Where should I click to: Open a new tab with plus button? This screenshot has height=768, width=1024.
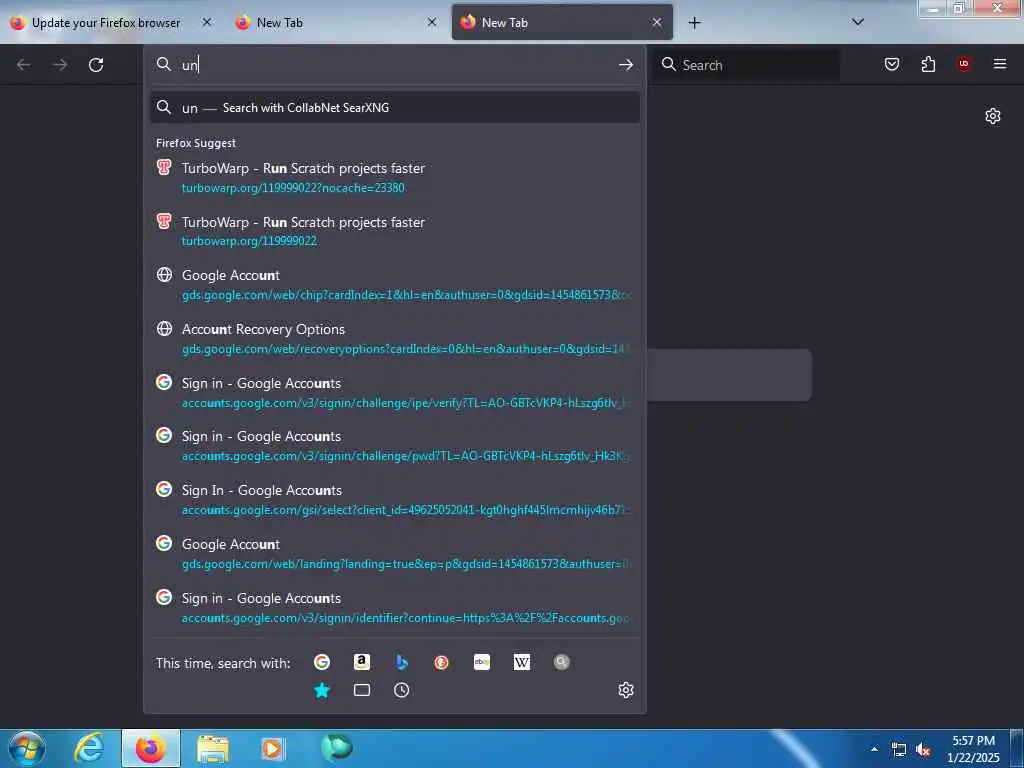tap(694, 23)
